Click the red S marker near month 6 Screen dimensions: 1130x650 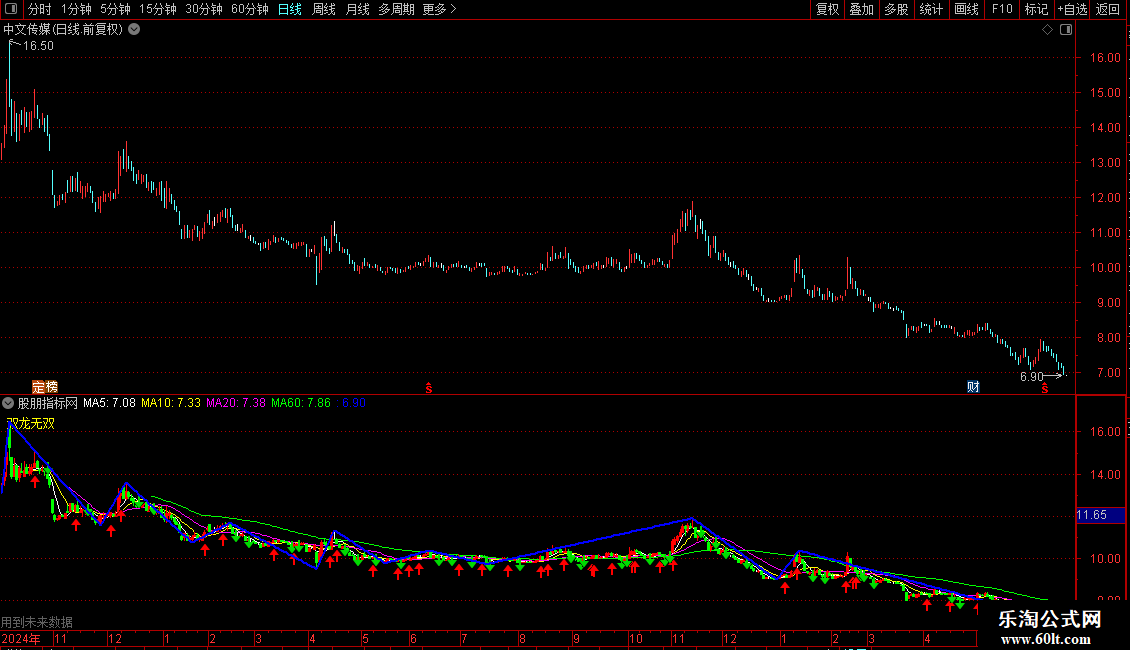point(429,388)
